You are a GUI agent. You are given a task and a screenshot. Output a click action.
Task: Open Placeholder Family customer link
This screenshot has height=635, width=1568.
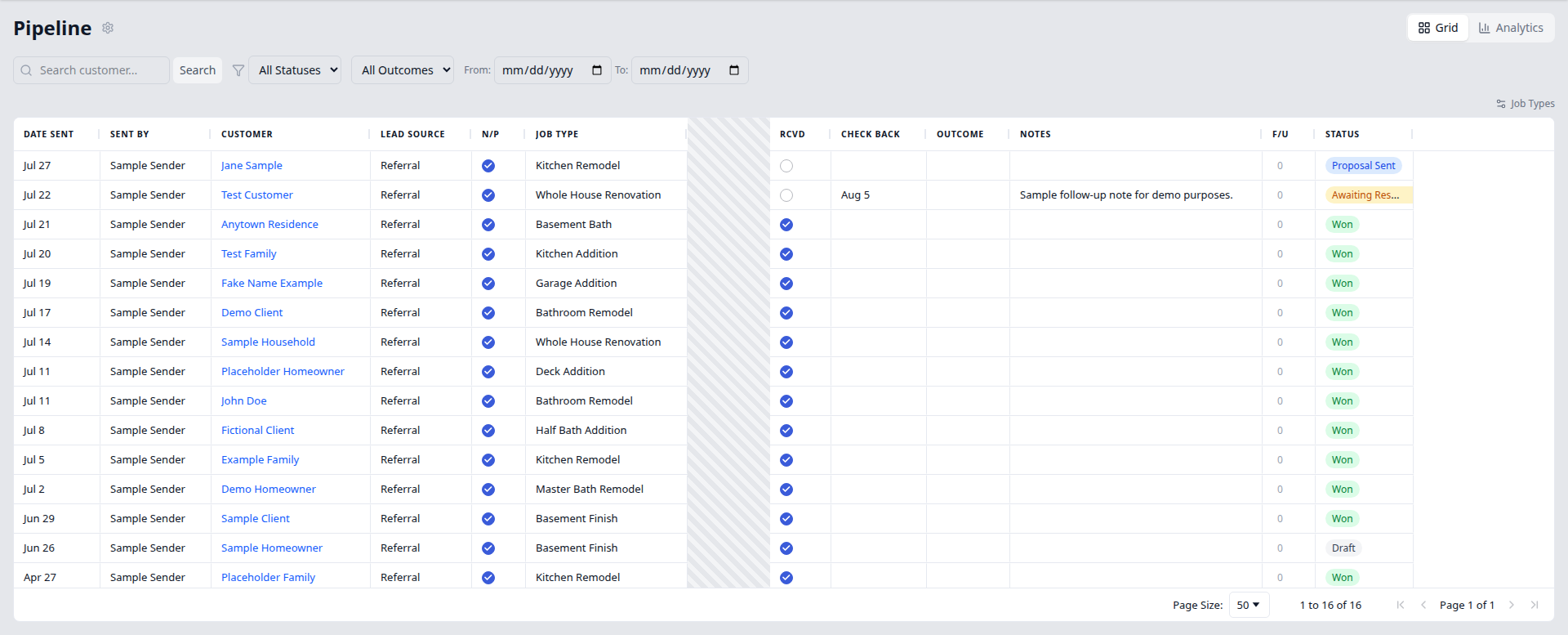coord(268,577)
